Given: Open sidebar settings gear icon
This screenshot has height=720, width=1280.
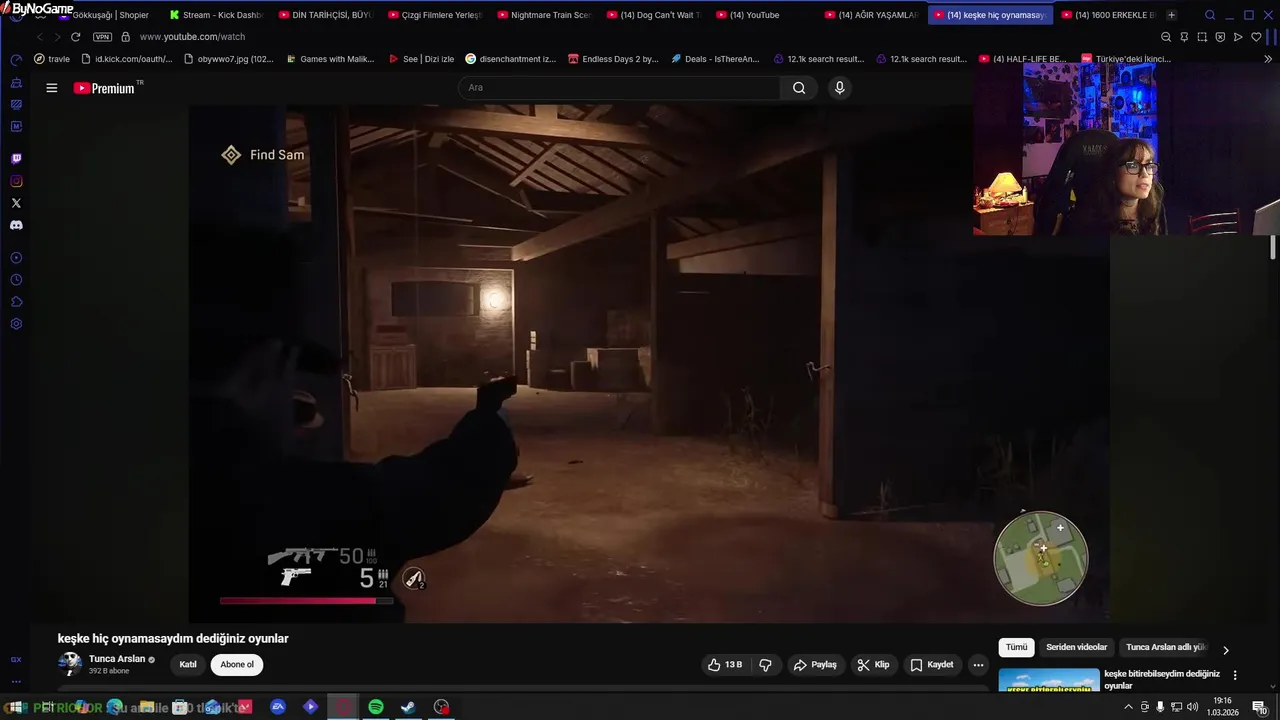Looking at the screenshot, I should tap(16, 324).
